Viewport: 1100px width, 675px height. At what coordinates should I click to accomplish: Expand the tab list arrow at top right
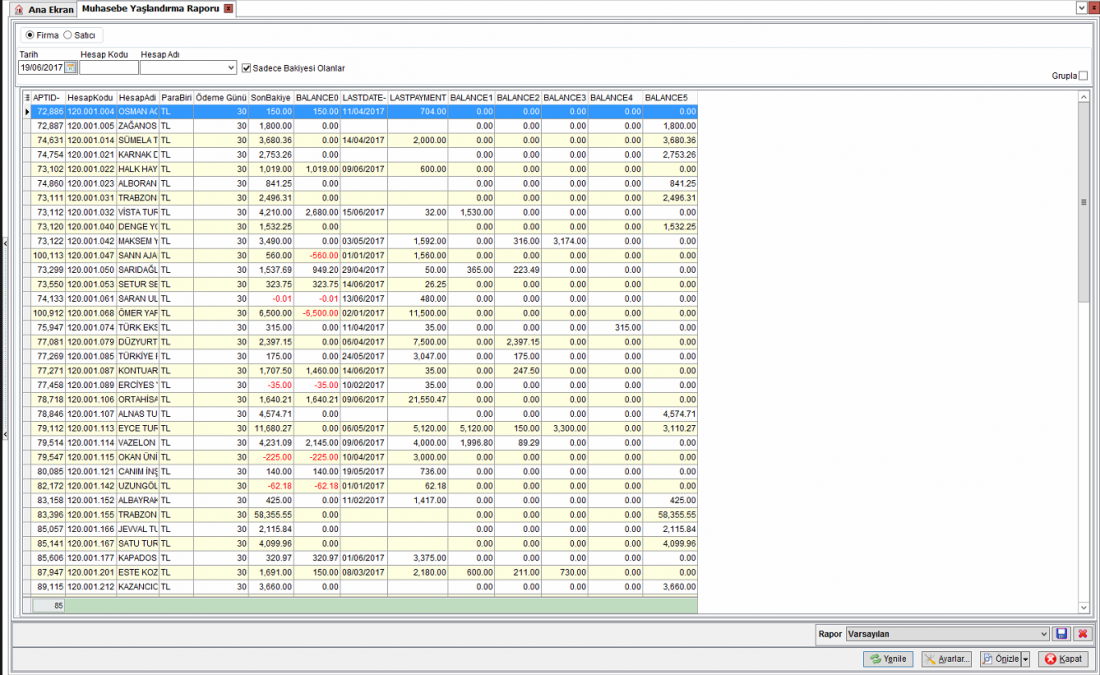(1081, 7)
